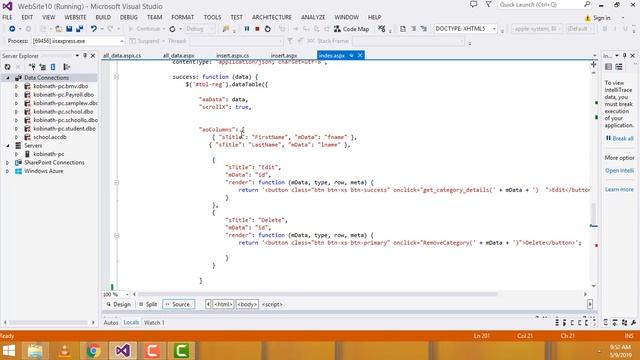This screenshot has height=360, width=640.
Task: Click the Find in Files icon
Action: click(x=226, y=29)
